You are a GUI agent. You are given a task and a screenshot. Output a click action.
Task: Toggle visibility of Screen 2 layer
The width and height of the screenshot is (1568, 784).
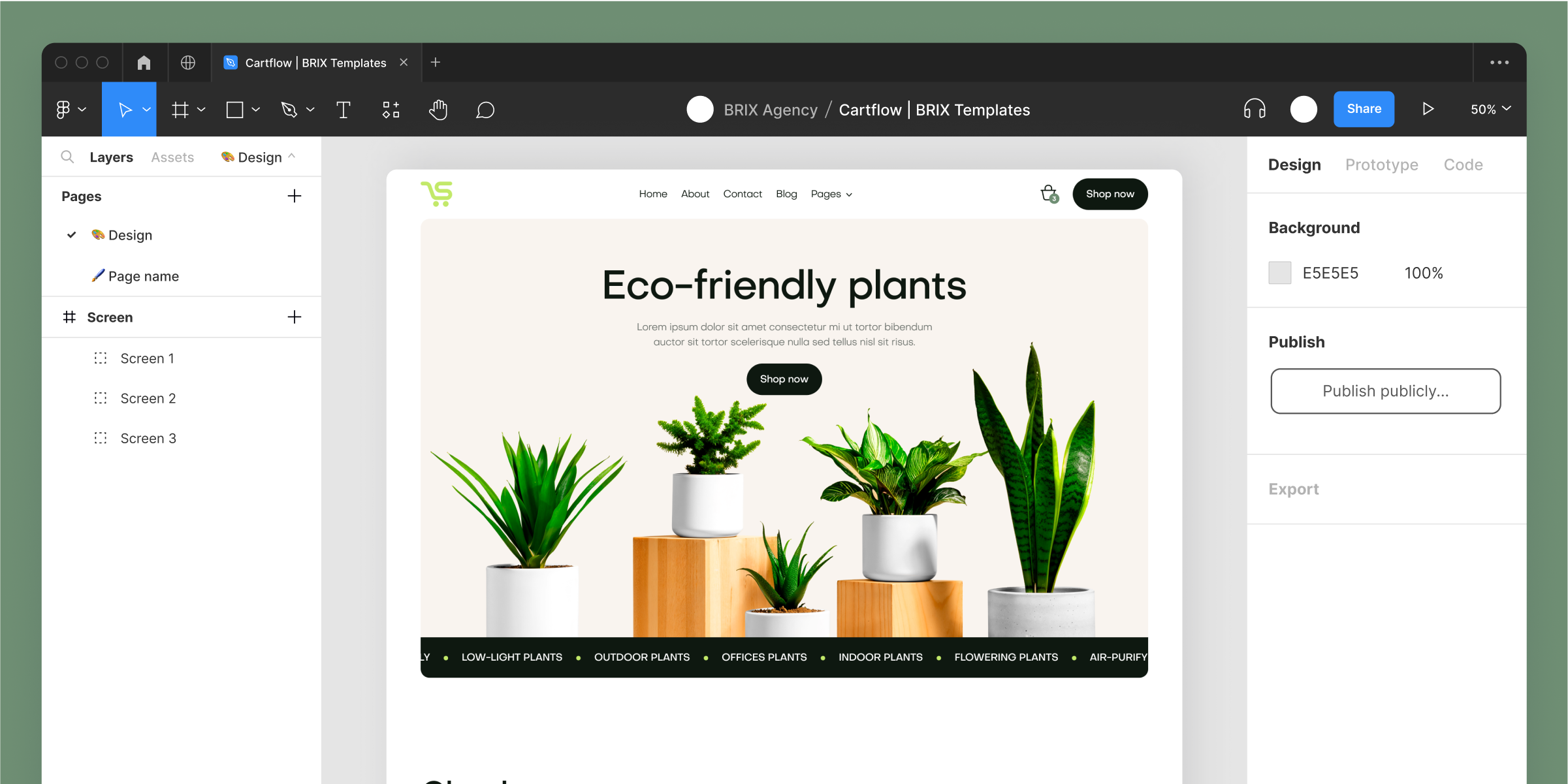pyautogui.click(x=296, y=398)
